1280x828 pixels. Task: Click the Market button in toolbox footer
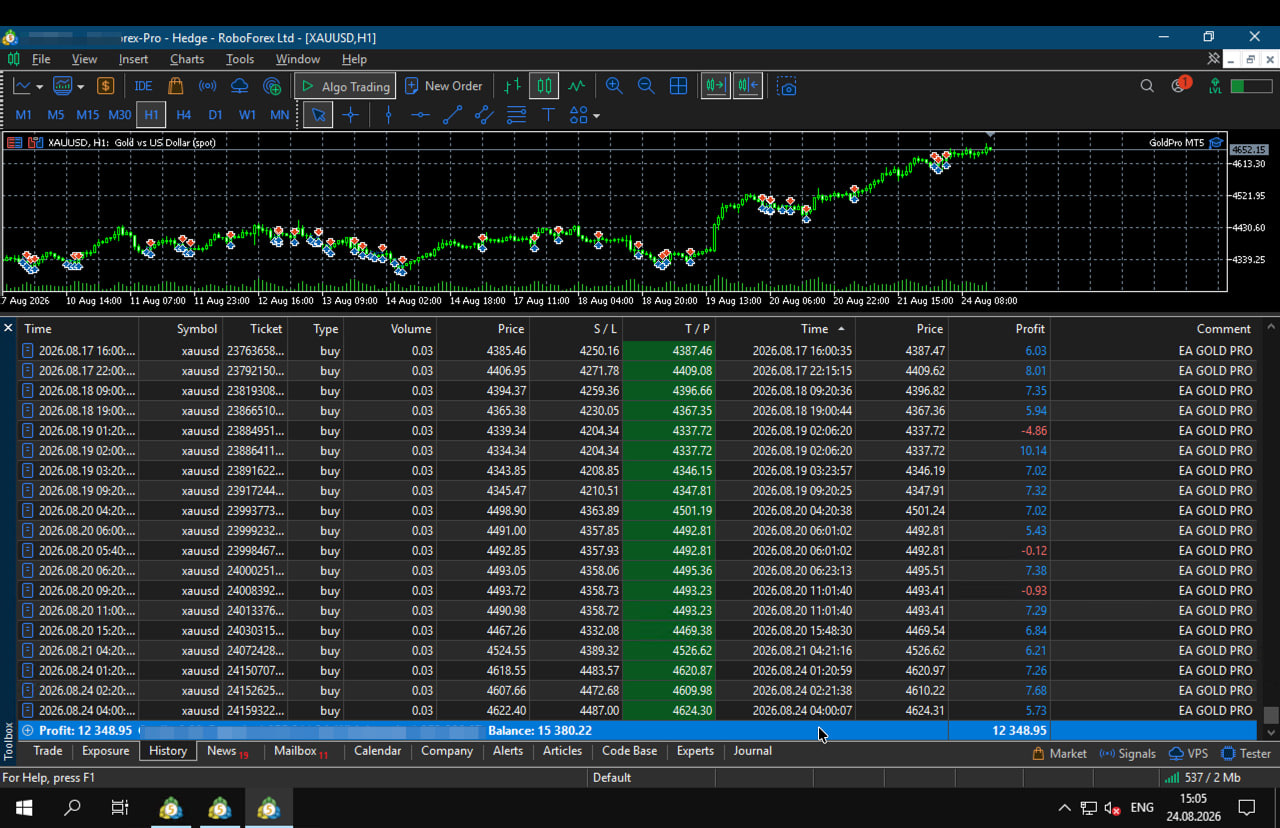(1059, 753)
